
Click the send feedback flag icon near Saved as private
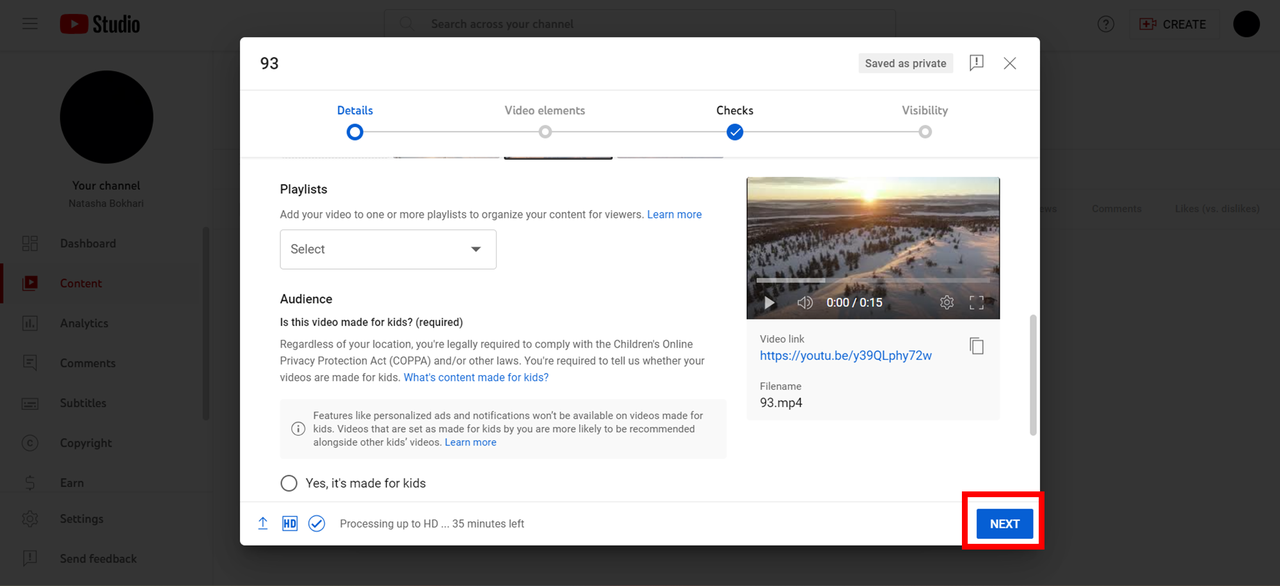(x=977, y=63)
